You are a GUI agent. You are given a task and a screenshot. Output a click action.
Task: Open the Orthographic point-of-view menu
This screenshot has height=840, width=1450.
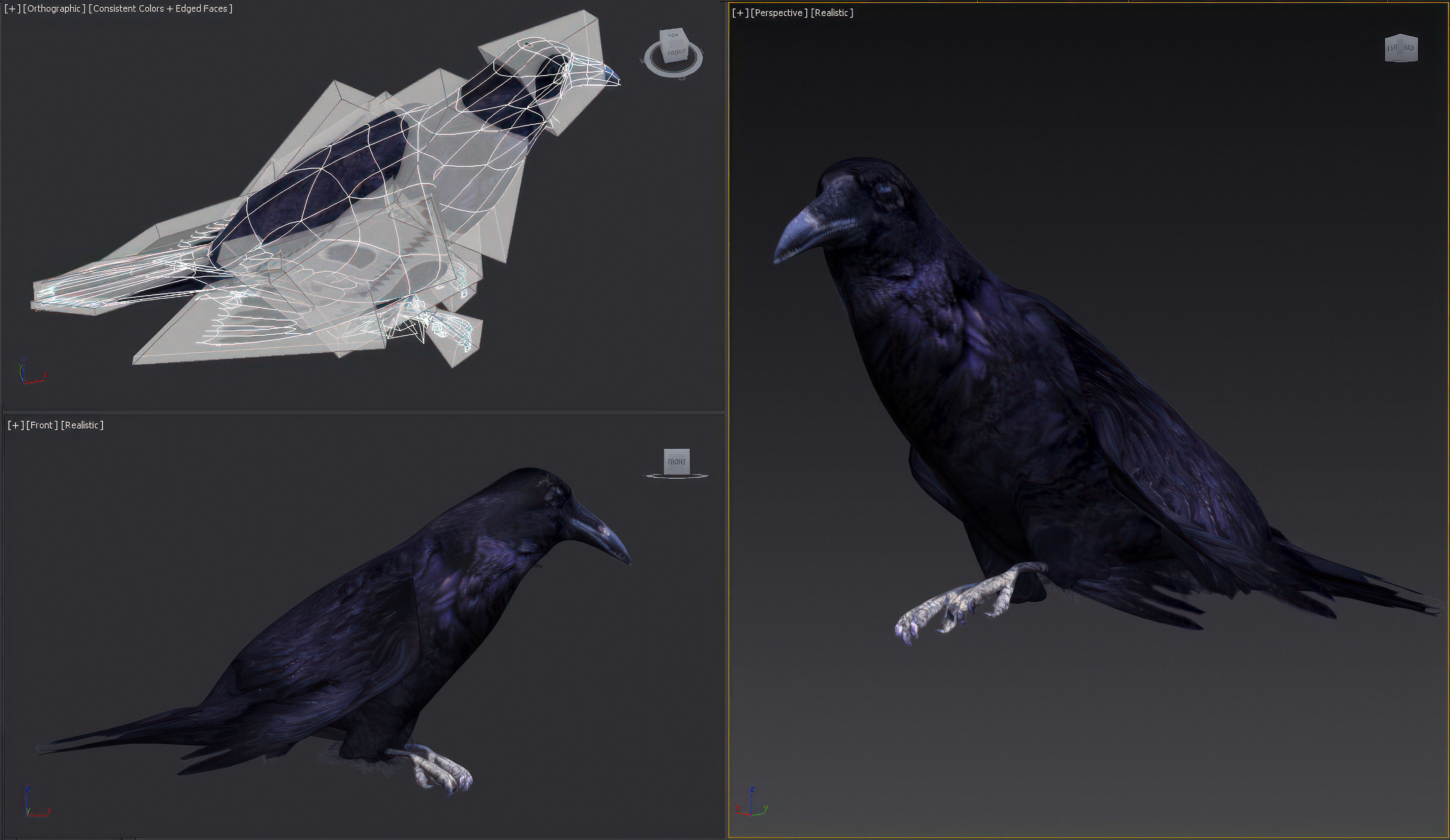pos(54,9)
